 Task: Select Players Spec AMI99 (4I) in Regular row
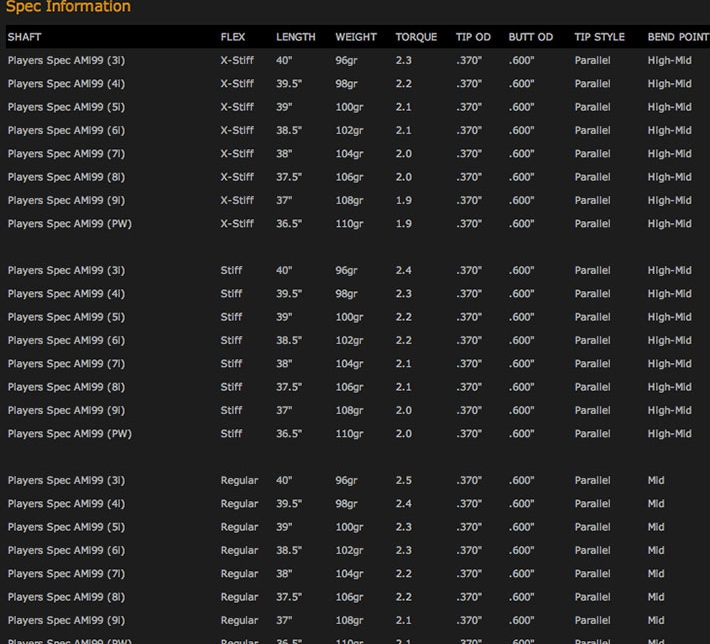click(66, 504)
